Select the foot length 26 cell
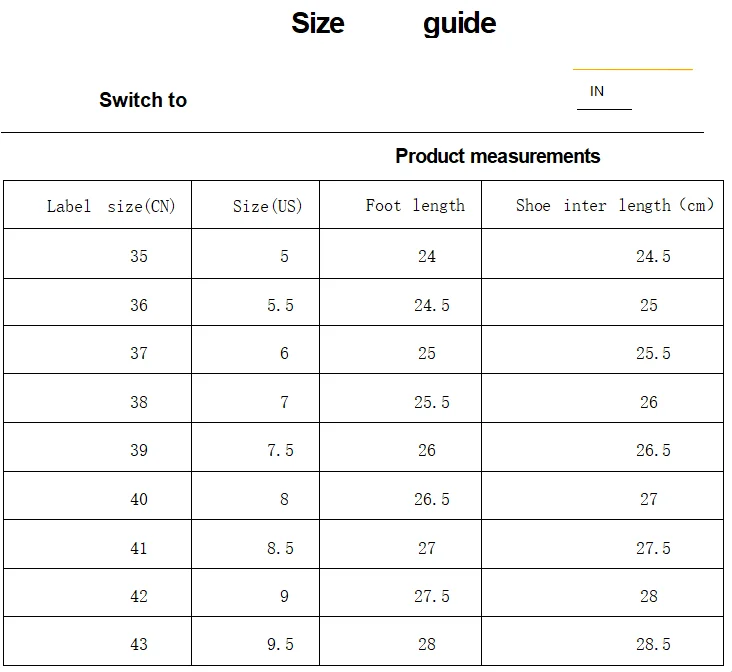The image size is (732, 672). [401, 447]
